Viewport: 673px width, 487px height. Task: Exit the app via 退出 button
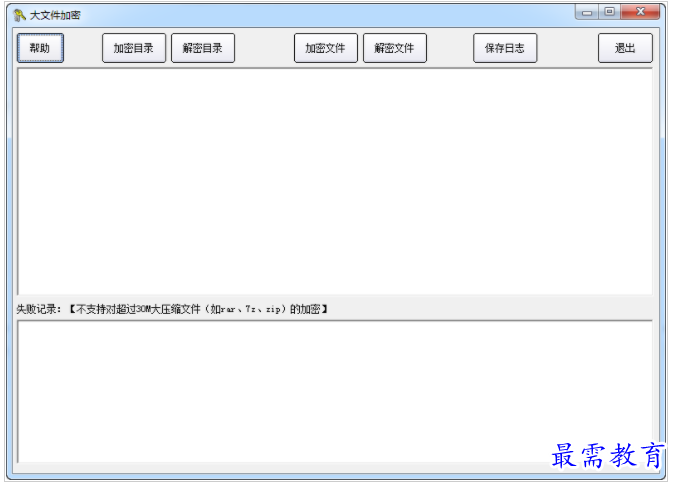pos(625,48)
